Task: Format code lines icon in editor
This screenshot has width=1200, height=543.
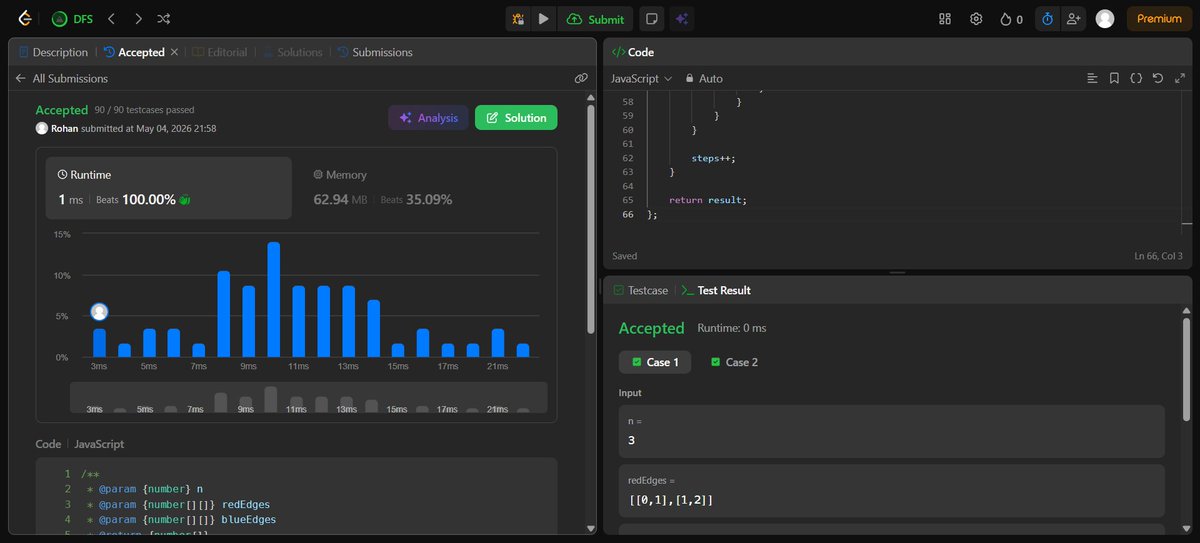Action: point(1092,78)
